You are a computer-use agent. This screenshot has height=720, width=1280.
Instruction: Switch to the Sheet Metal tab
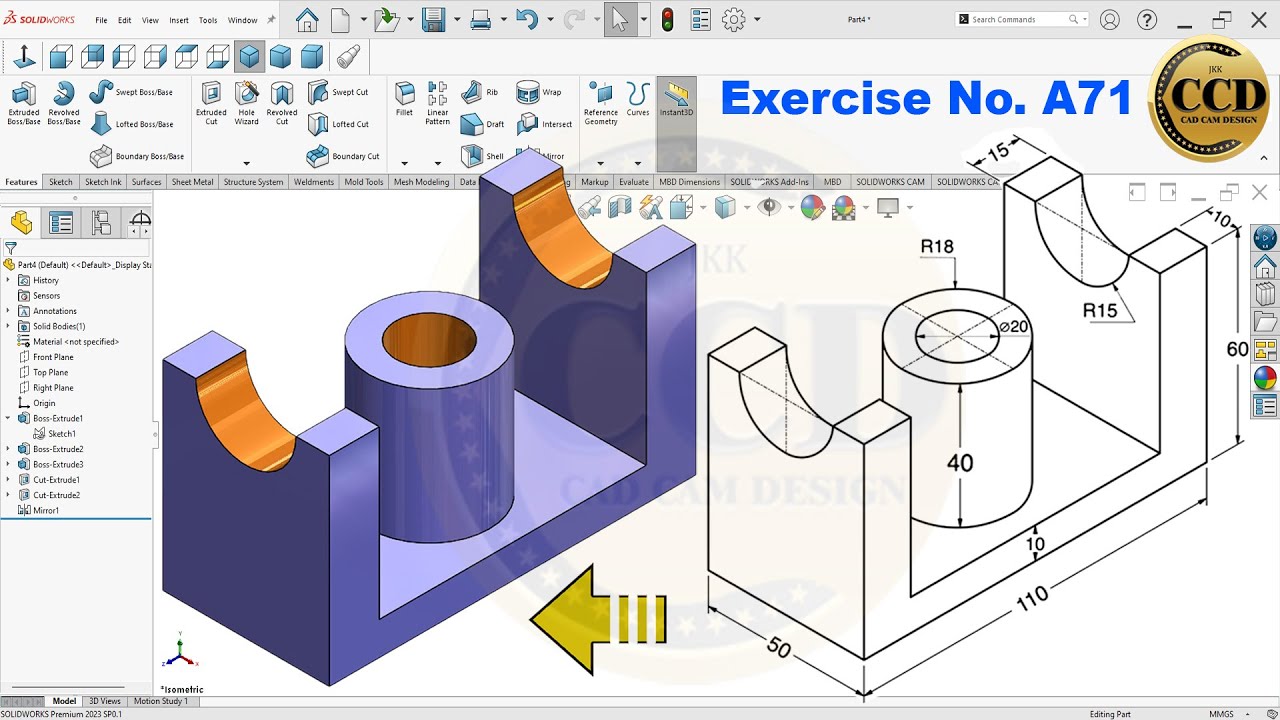pyautogui.click(x=192, y=182)
